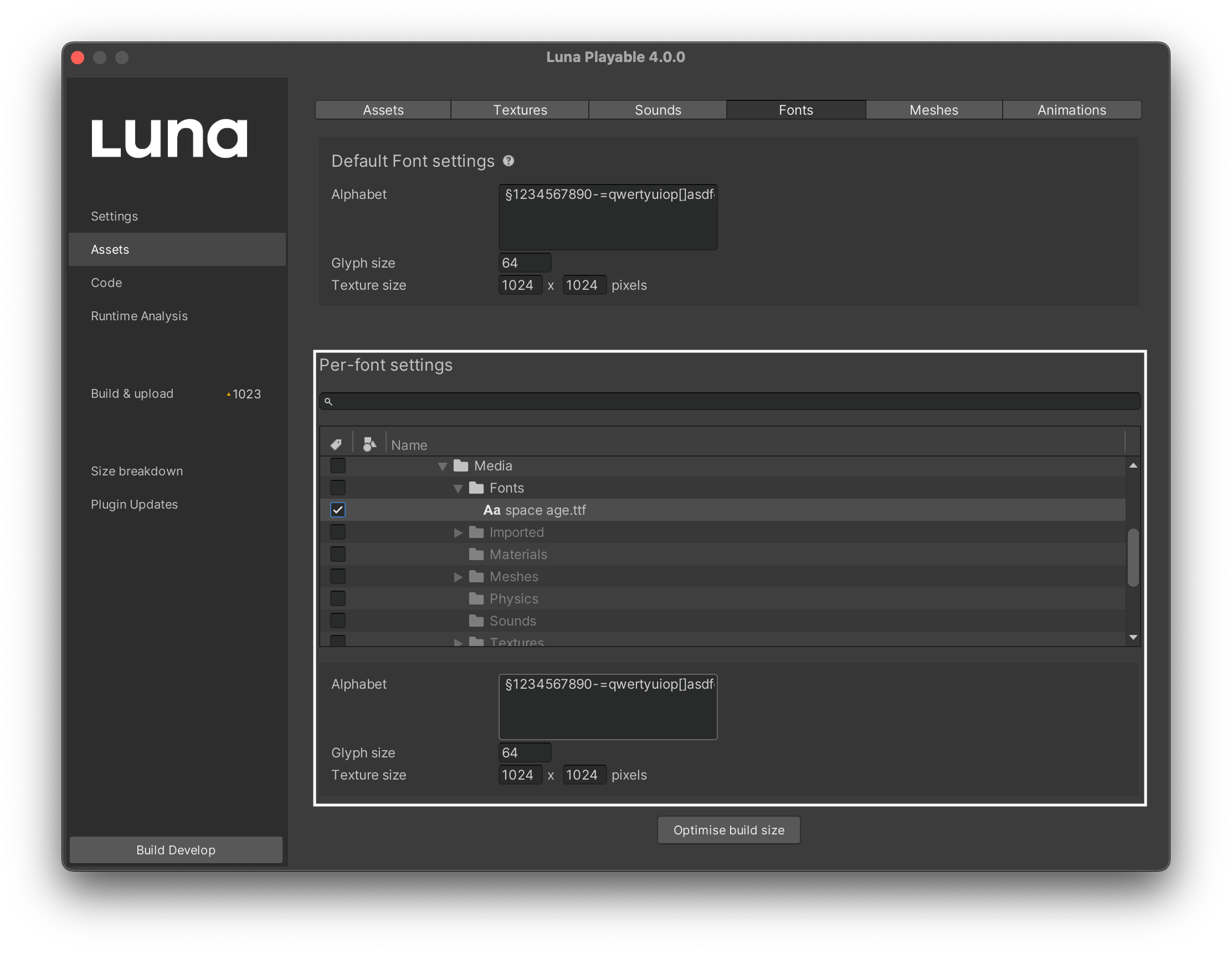The image size is (1232, 953).
Task: Open Plugin Updates in the sidebar
Action: pos(177,504)
